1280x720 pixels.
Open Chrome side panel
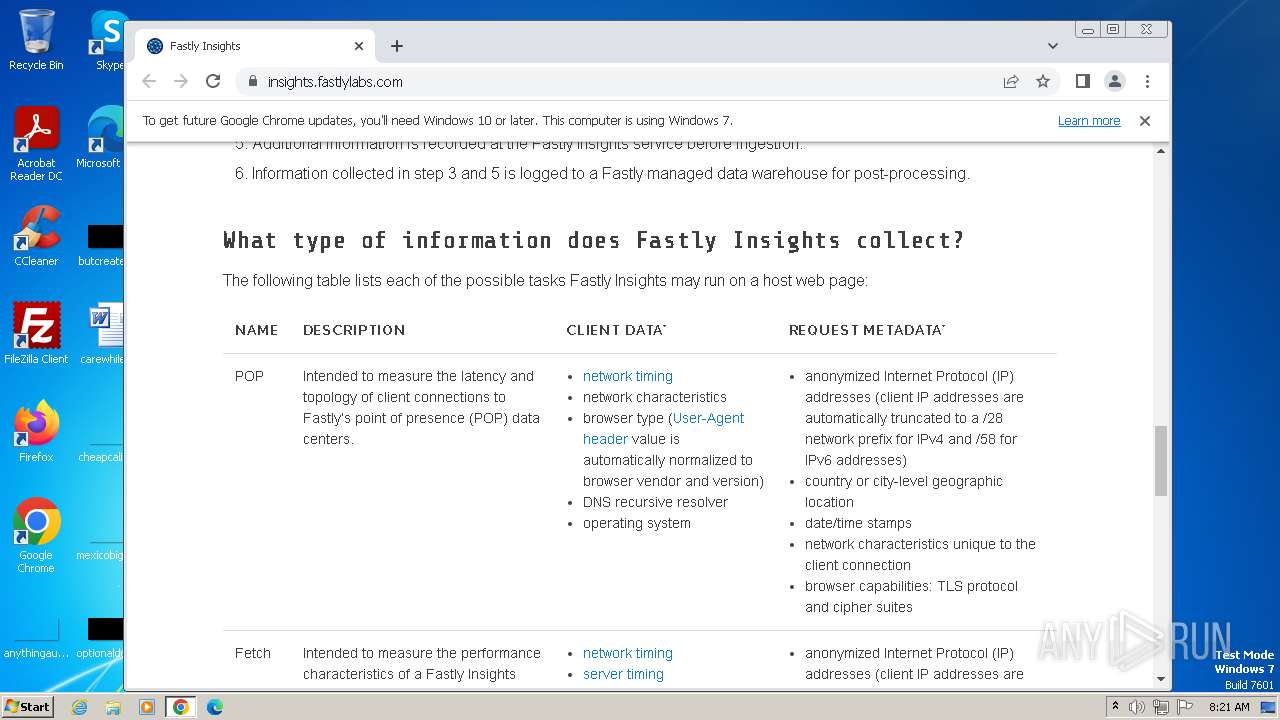click(x=1082, y=81)
